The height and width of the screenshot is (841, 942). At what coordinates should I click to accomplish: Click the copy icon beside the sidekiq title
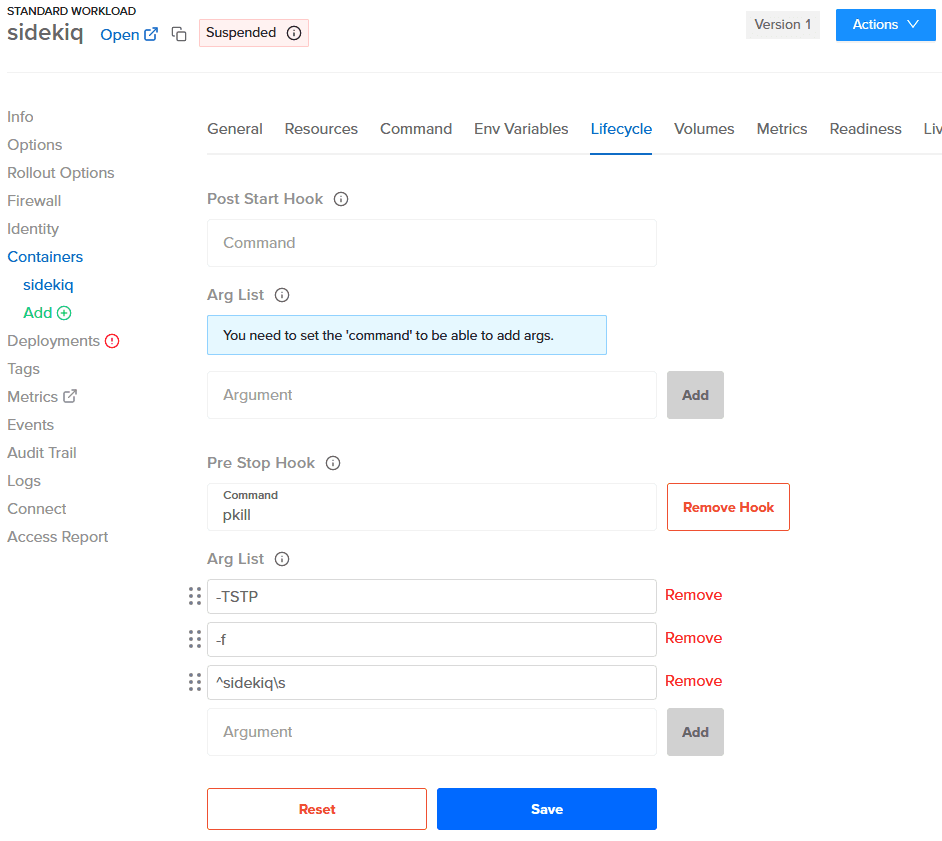point(179,35)
